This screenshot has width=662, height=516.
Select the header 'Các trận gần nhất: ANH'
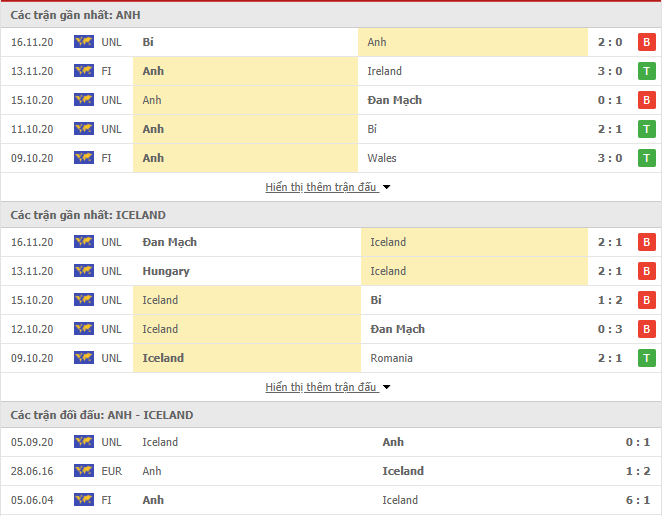(x=76, y=15)
